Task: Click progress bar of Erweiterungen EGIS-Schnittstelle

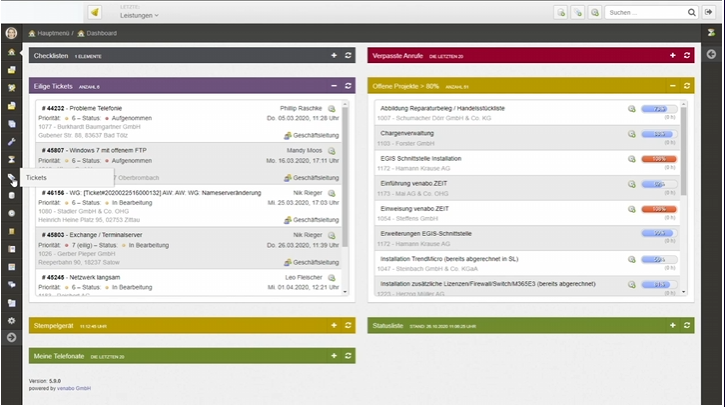Action: pos(659,233)
